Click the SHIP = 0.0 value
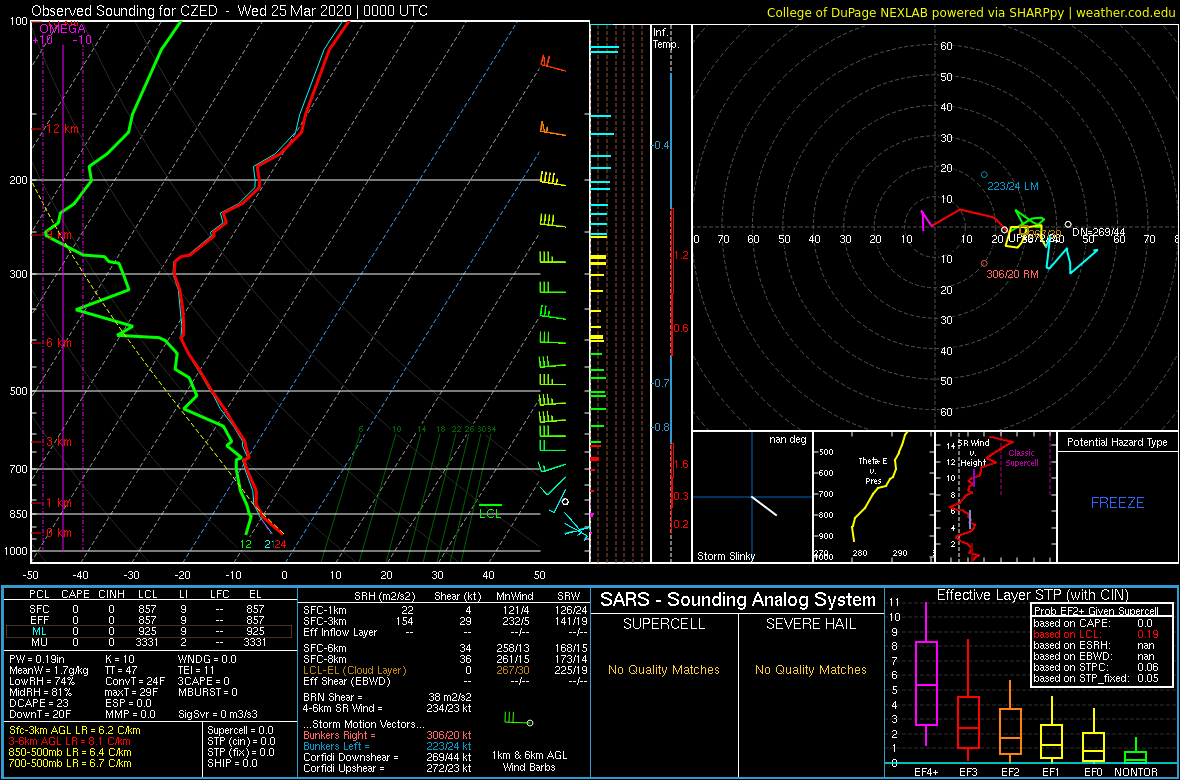Viewport: 1180px width, 780px height. click(x=231, y=762)
